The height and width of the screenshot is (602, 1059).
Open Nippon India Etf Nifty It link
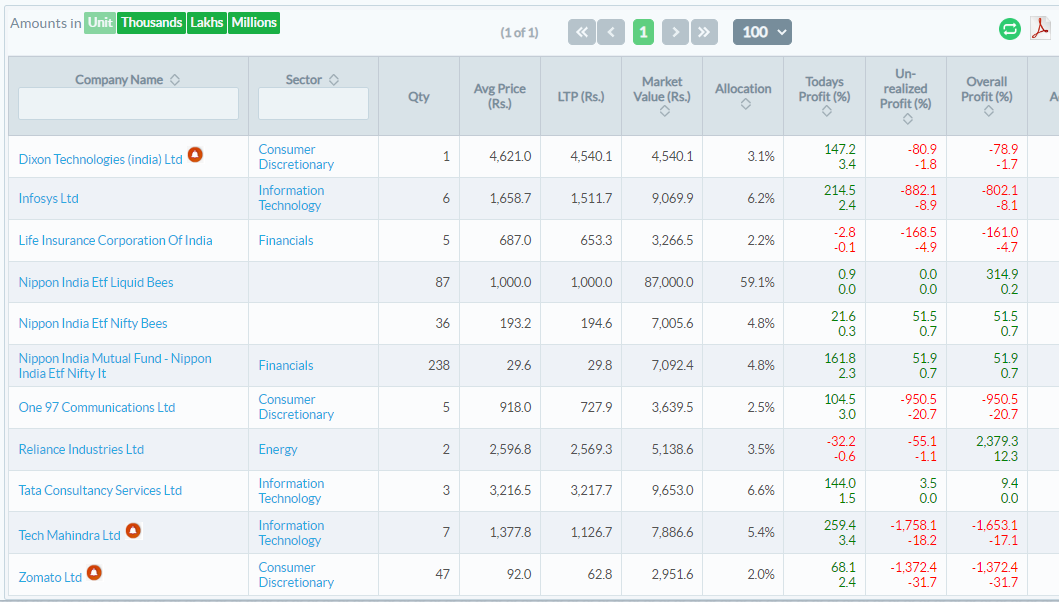tap(115, 366)
